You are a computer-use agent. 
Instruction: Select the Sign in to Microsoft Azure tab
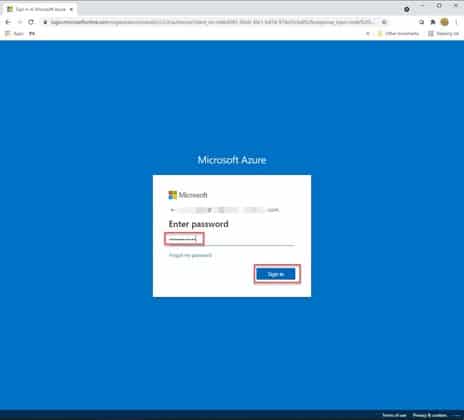coord(37,9)
